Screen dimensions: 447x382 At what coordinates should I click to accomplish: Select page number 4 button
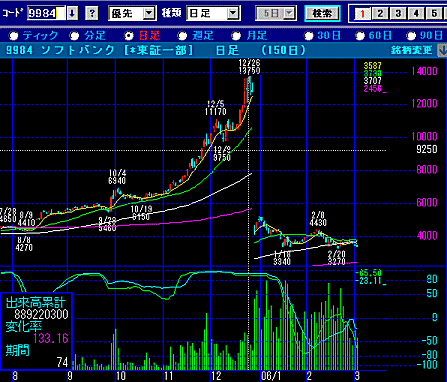[x=416, y=14]
